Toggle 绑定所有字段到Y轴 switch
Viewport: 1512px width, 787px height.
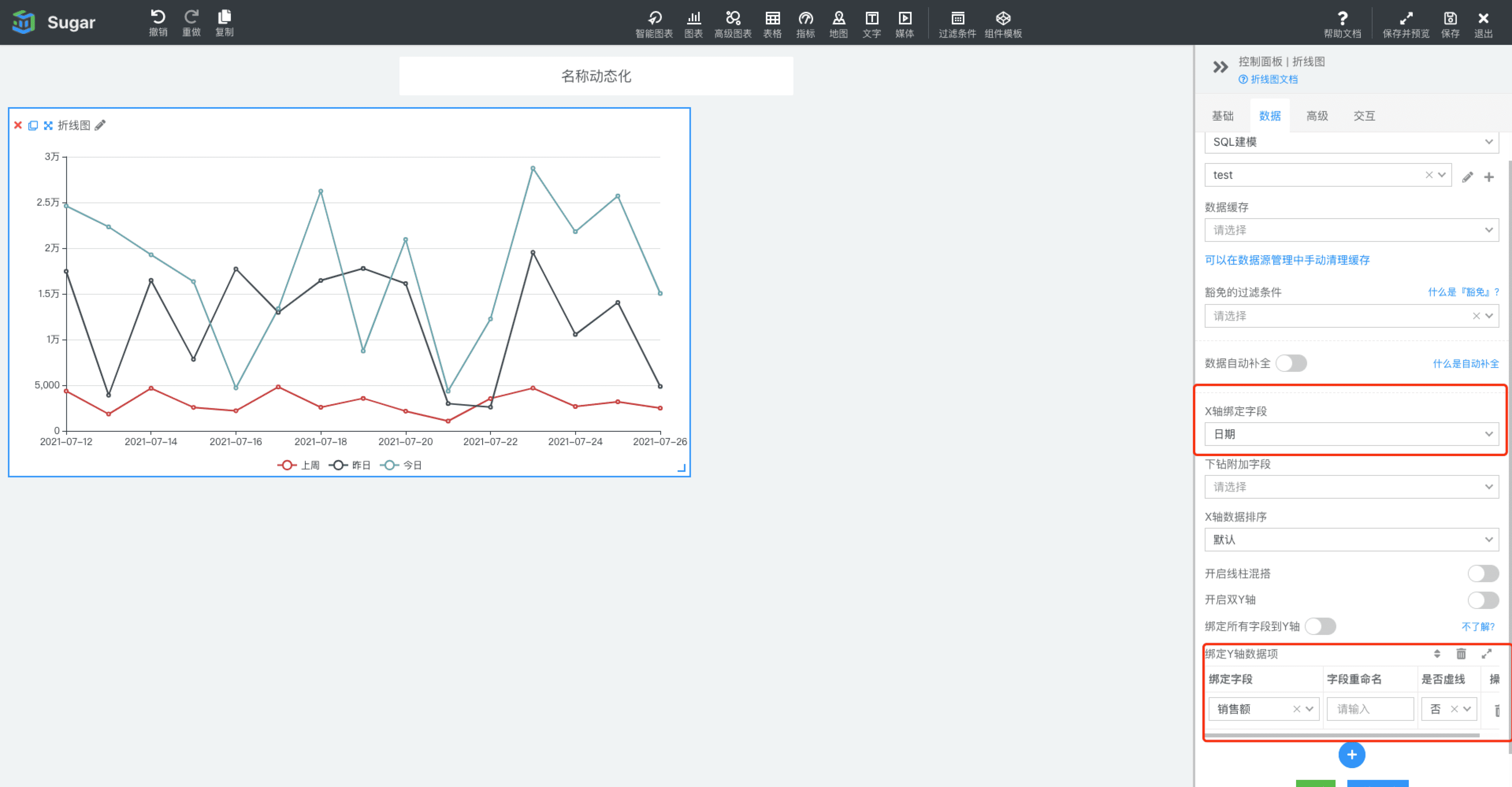(1320, 626)
